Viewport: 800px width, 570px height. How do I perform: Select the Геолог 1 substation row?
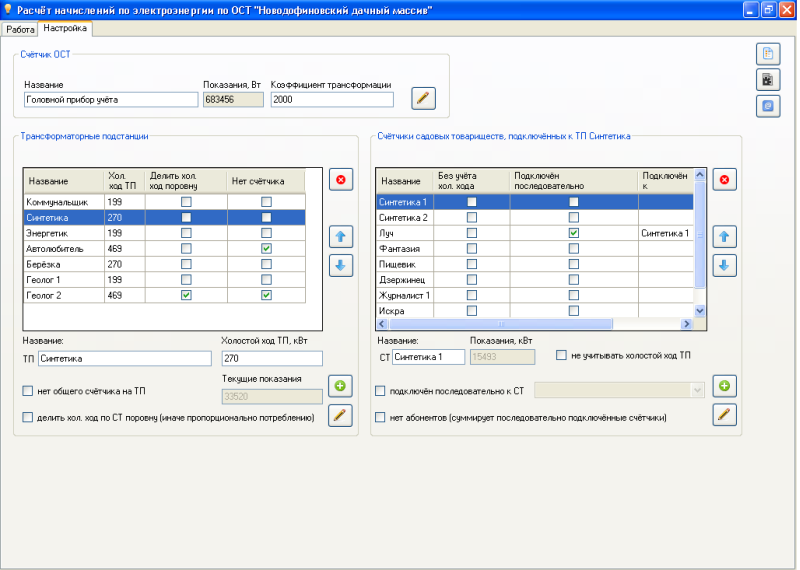[x=164, y=280]
